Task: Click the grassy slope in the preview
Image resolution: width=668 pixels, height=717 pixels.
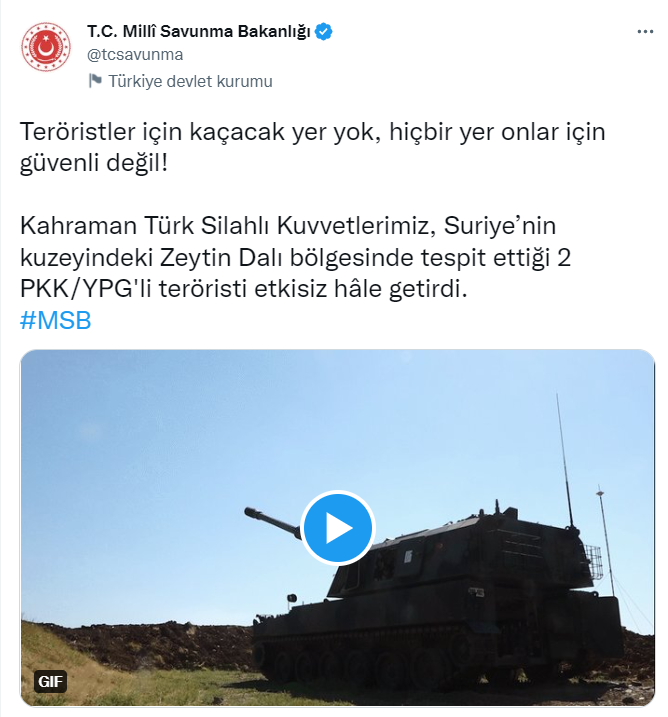Action: point(91,672)
